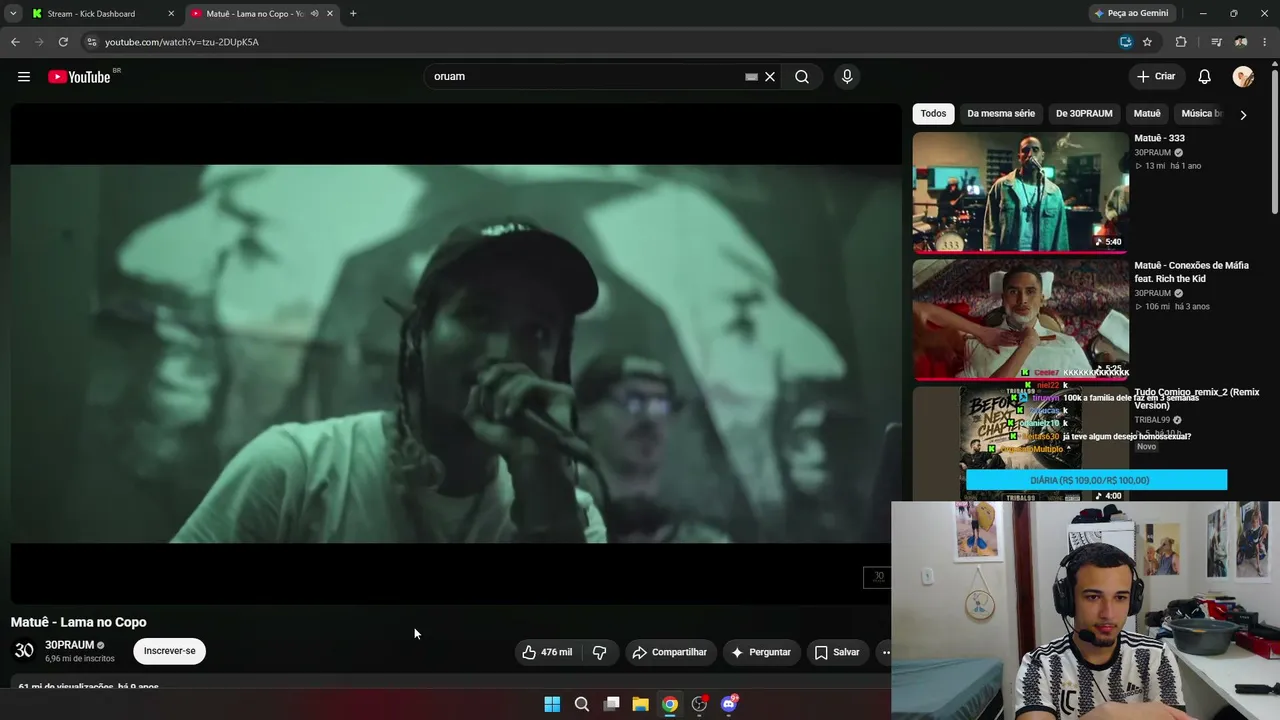Open a new browser tab
Viewport: 1280px width, 720px height.
coord(353,14)
